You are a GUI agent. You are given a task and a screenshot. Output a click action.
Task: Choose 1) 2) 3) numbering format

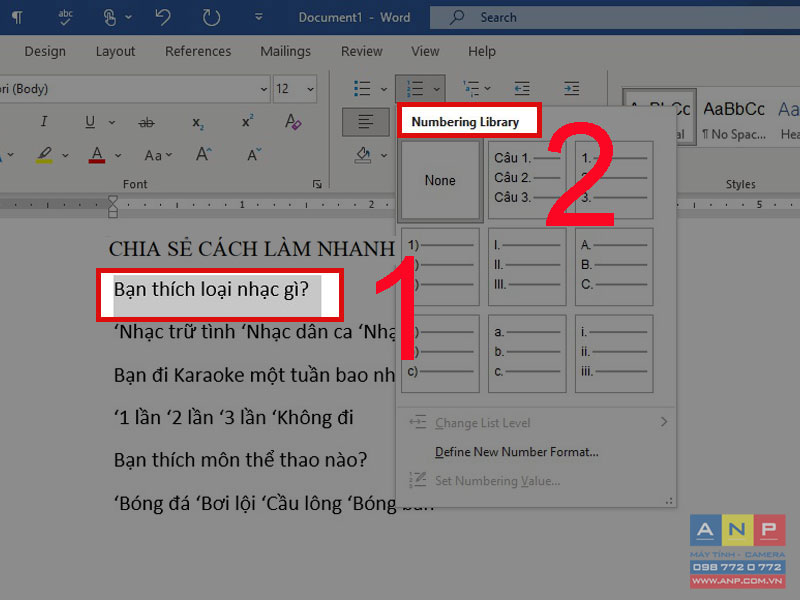[x=440, y=267]
